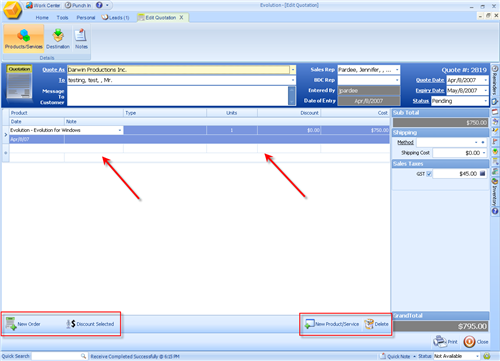Select the $750.00 cost cell

(x=355, y=130)
